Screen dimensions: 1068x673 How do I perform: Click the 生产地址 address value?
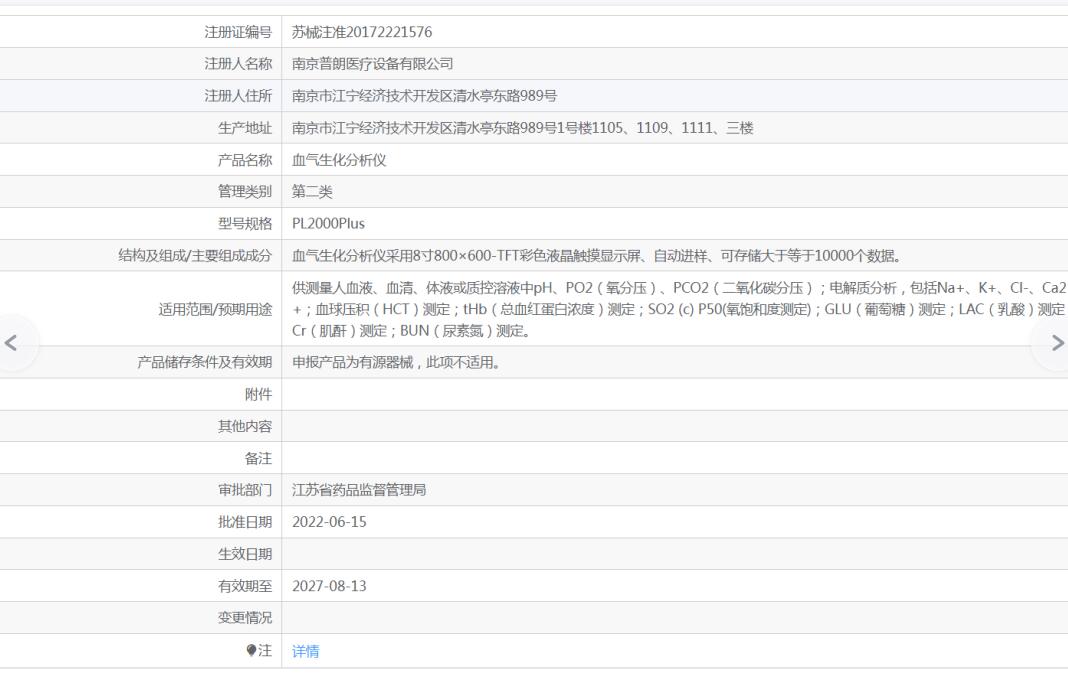(x=522, y=128)
